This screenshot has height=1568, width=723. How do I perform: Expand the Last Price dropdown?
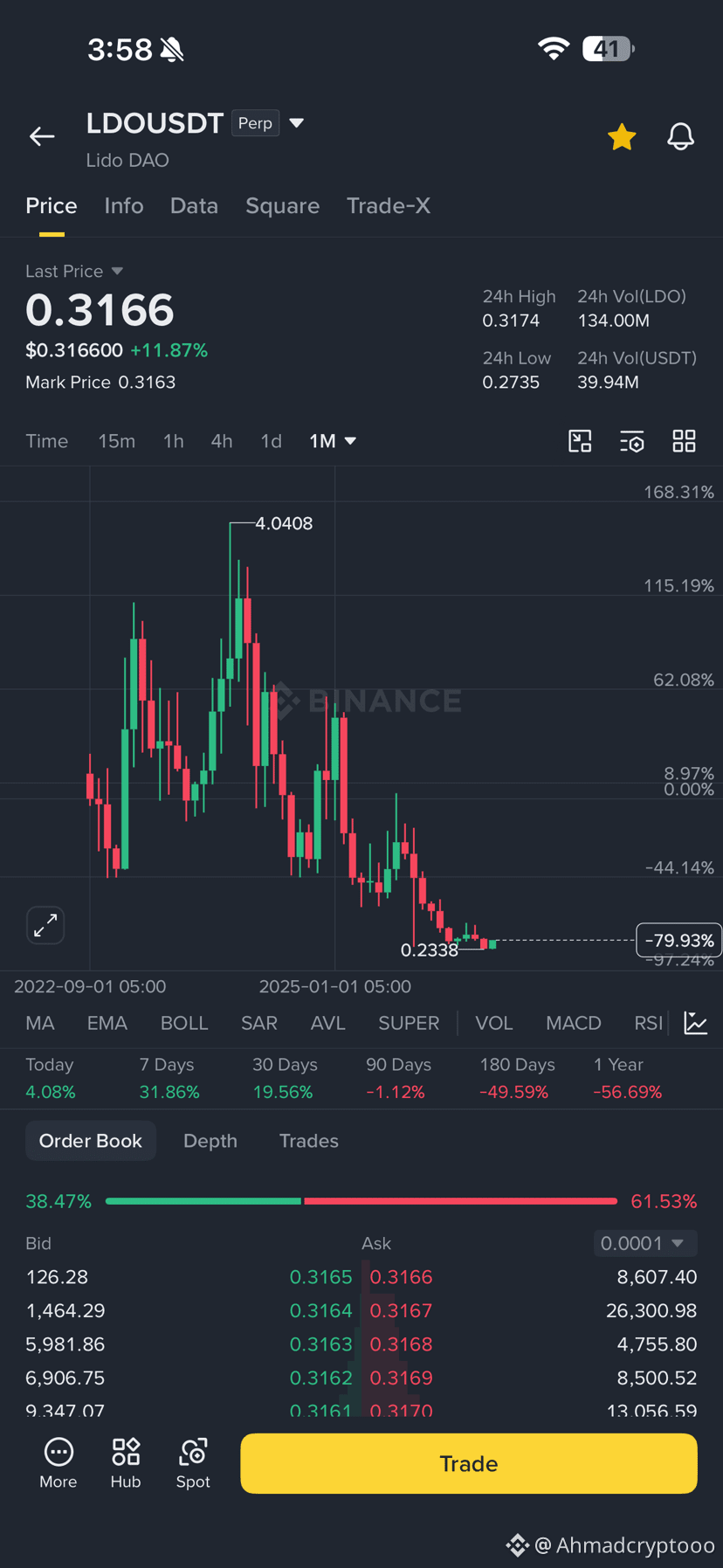tap(117, 272)
